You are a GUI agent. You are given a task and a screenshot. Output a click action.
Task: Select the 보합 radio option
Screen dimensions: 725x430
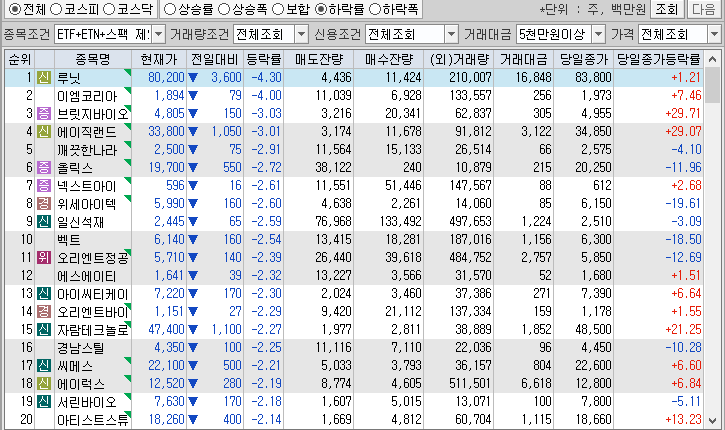(278, 9)
